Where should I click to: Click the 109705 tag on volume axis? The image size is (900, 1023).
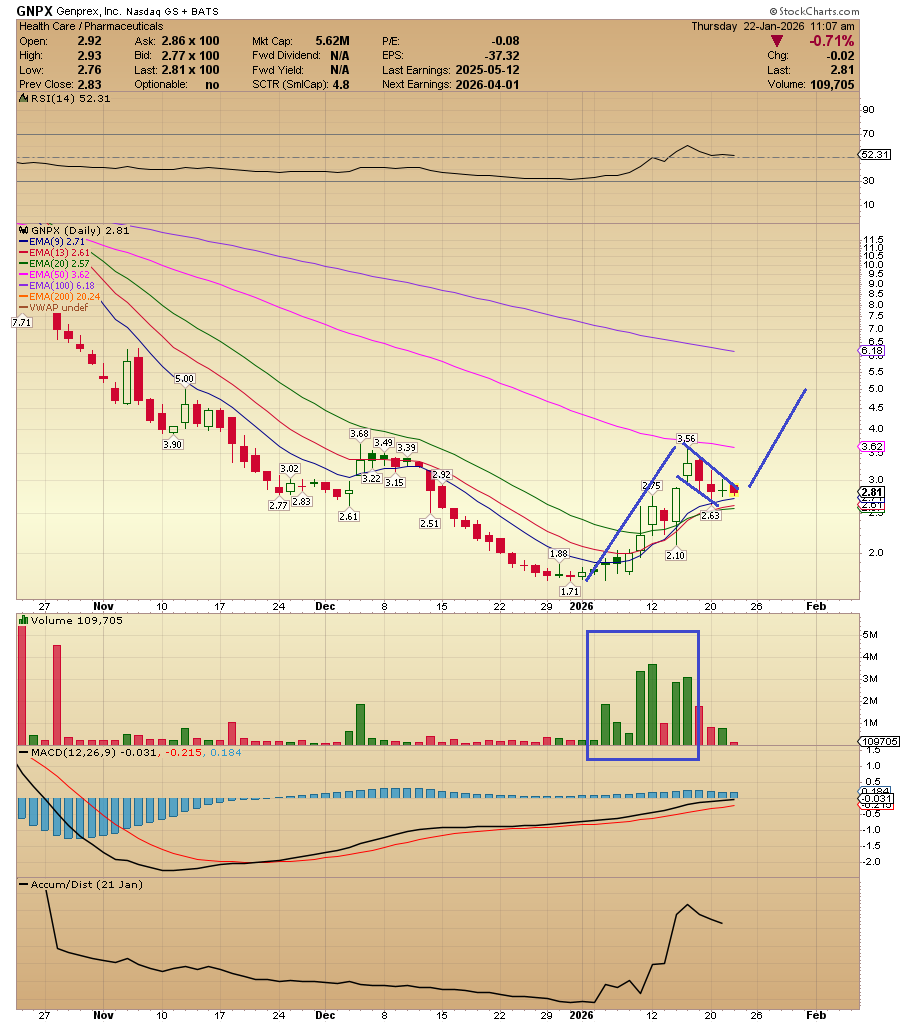click(879, 741)
